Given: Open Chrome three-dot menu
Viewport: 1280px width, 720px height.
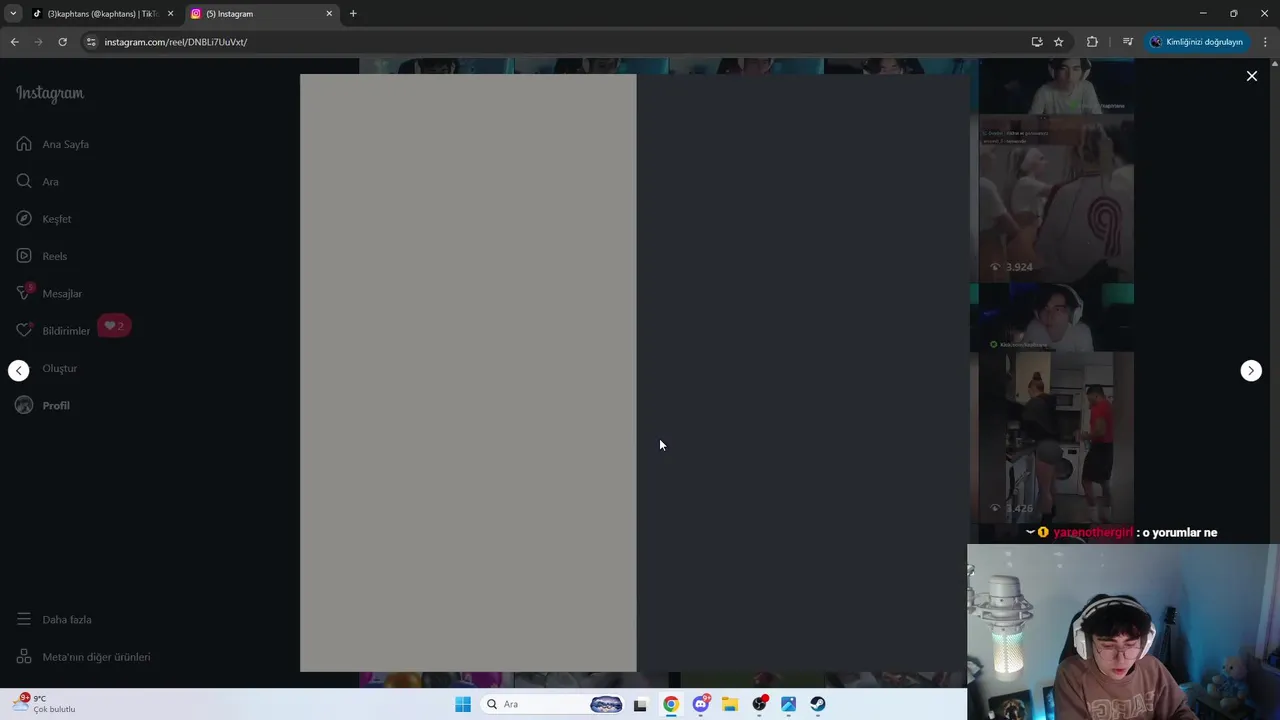Looking at the screenshot, I should click(x=1265, y=42).
